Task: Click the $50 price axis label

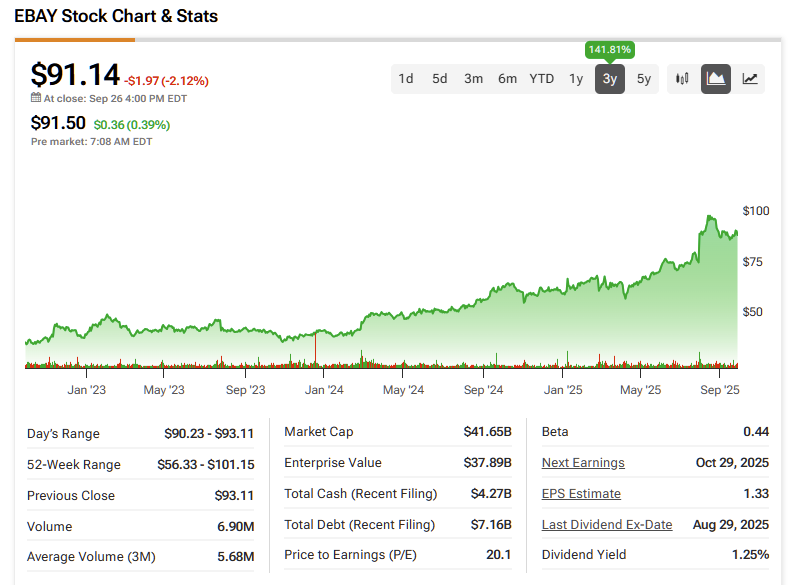Action: click(752, 311)
